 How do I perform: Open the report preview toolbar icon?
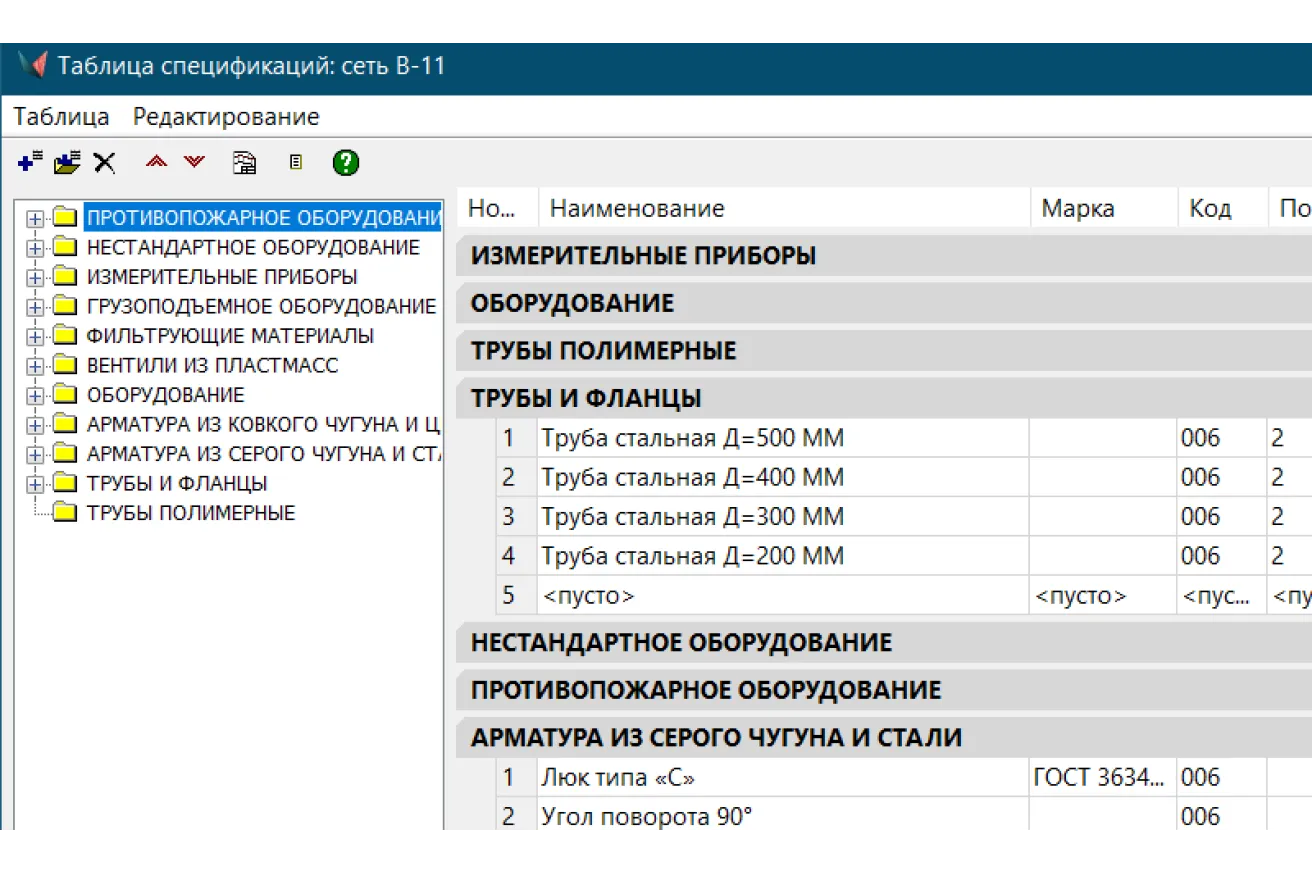[x=245, y=161]
